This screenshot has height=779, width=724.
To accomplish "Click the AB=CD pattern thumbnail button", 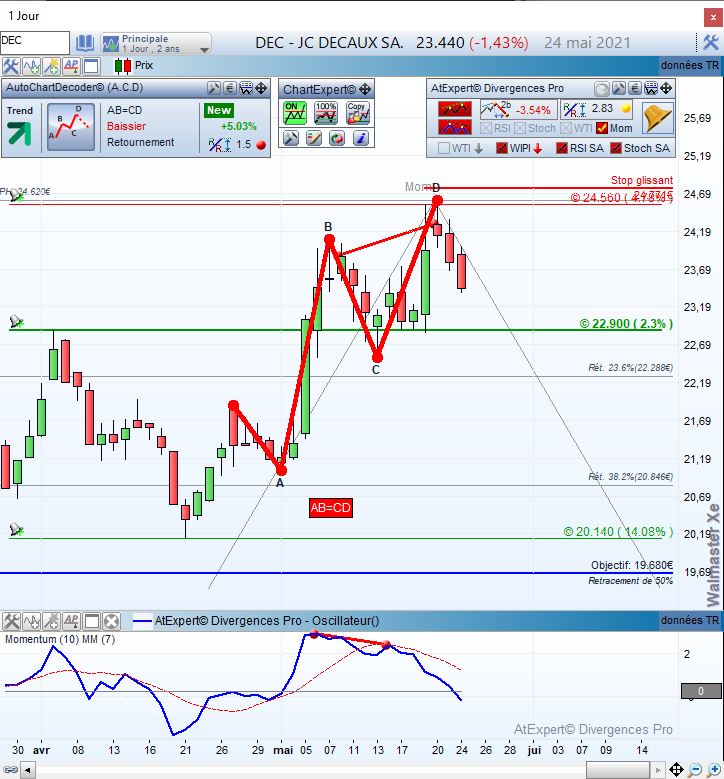I will 71,127.
